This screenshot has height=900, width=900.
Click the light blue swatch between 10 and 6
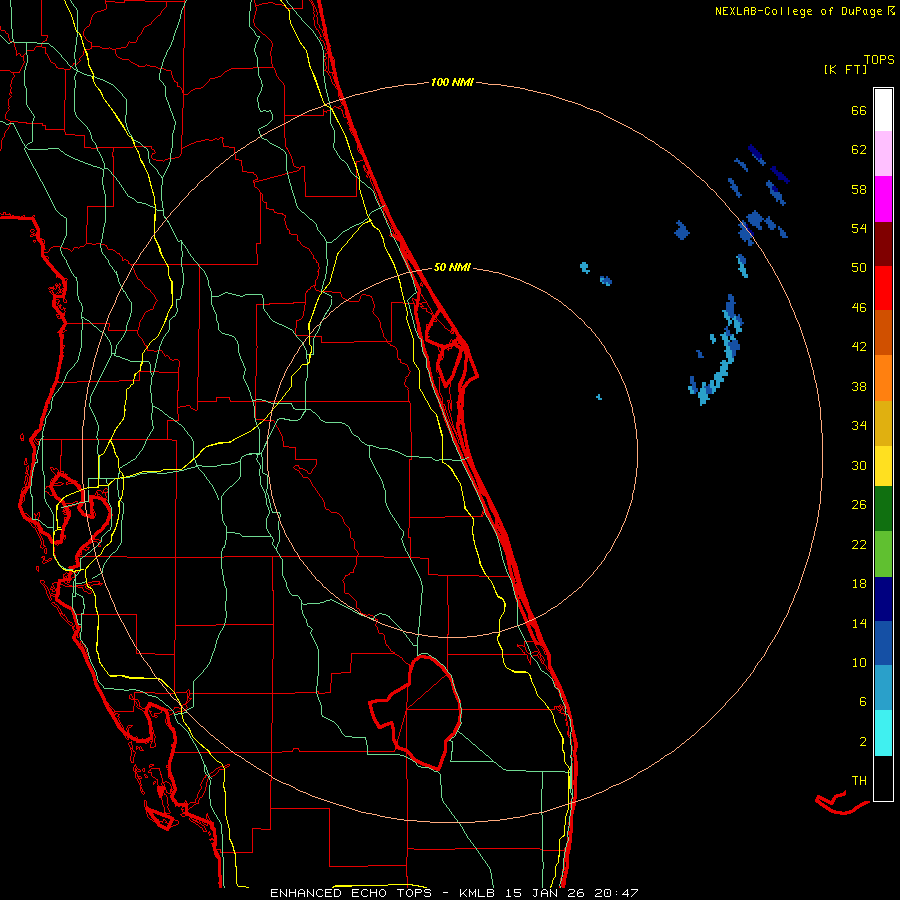pos(883,688)
